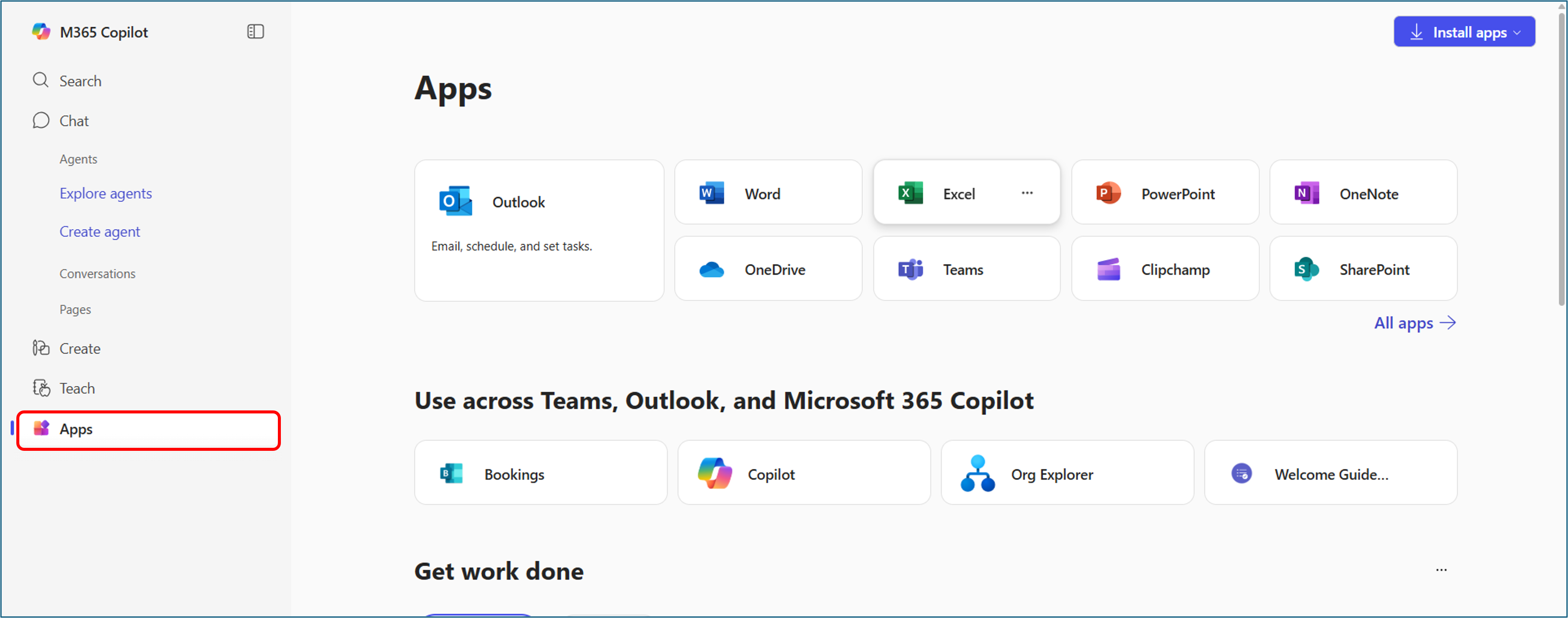Open the Outlook app

pos(538,202)
